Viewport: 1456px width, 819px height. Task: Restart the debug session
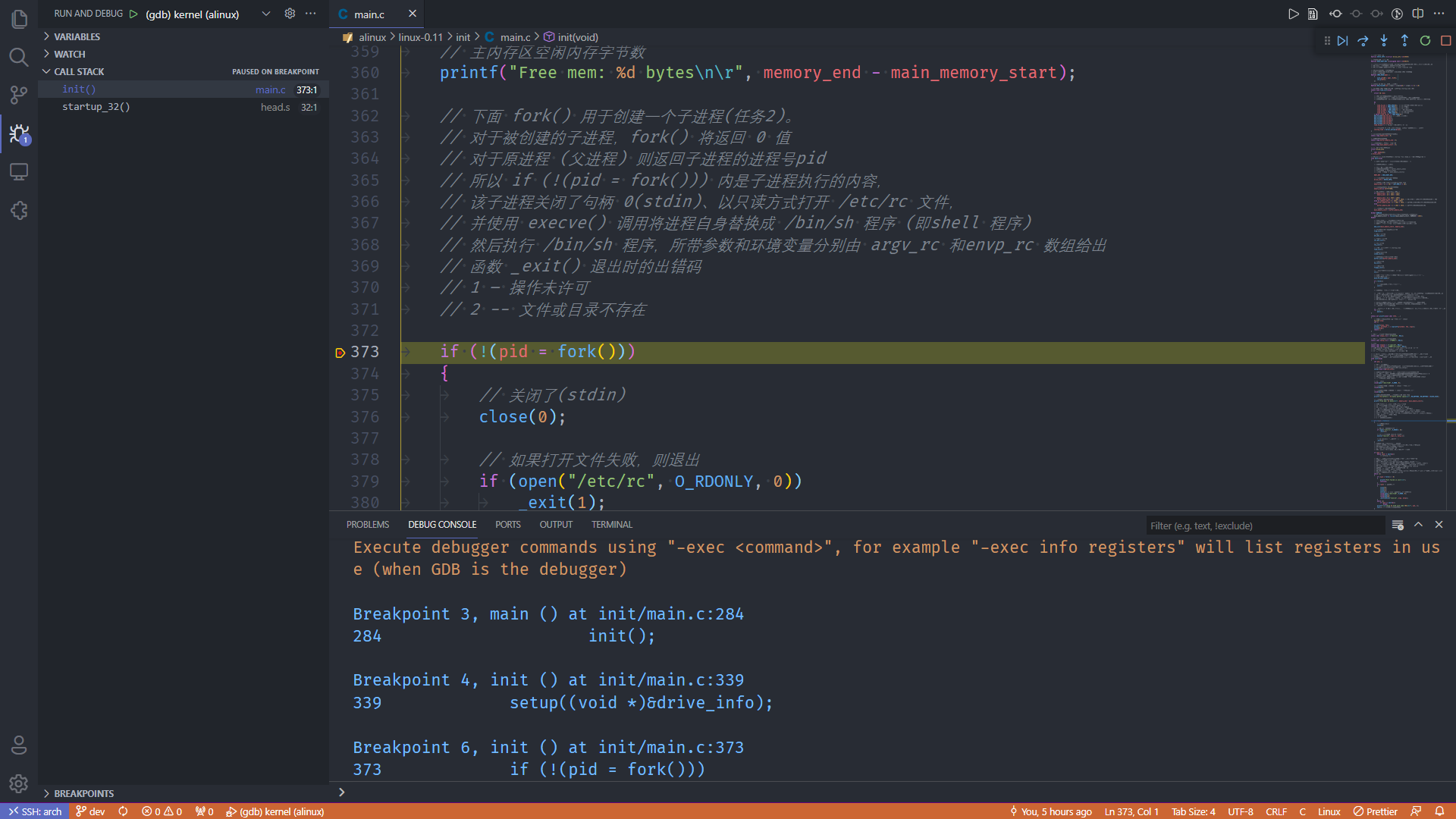1425,41
